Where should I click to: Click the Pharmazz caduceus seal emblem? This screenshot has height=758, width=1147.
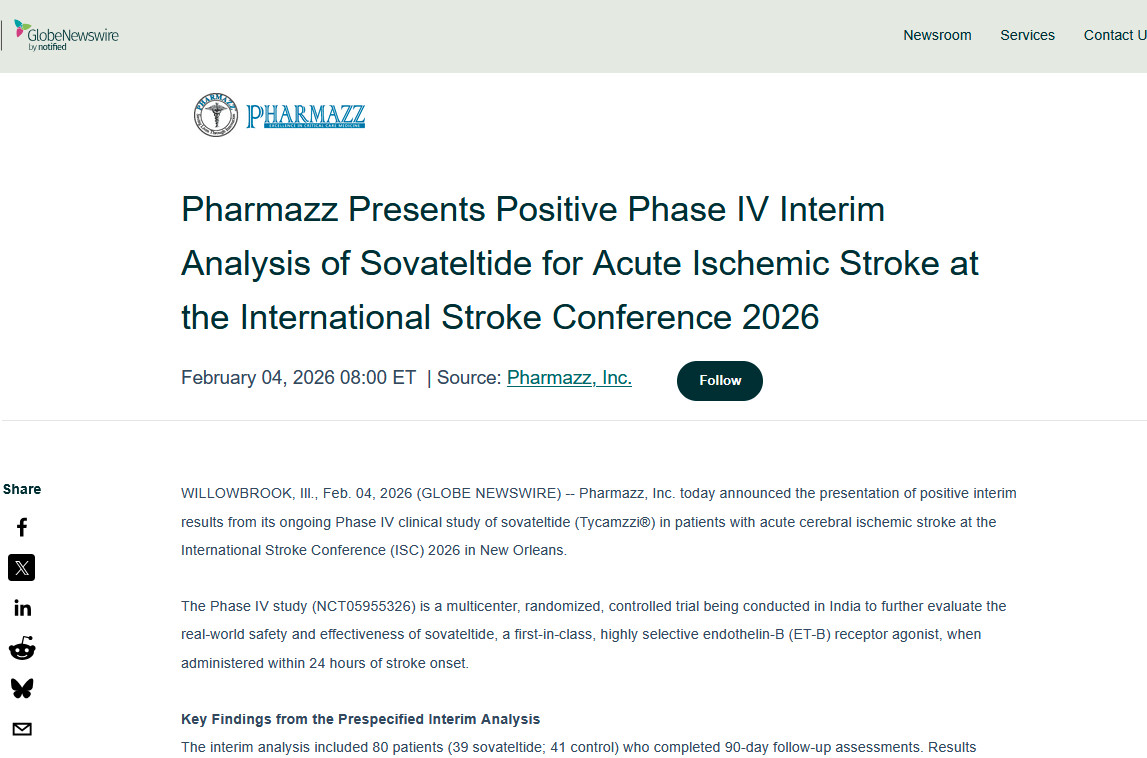(x=214, y=114)
